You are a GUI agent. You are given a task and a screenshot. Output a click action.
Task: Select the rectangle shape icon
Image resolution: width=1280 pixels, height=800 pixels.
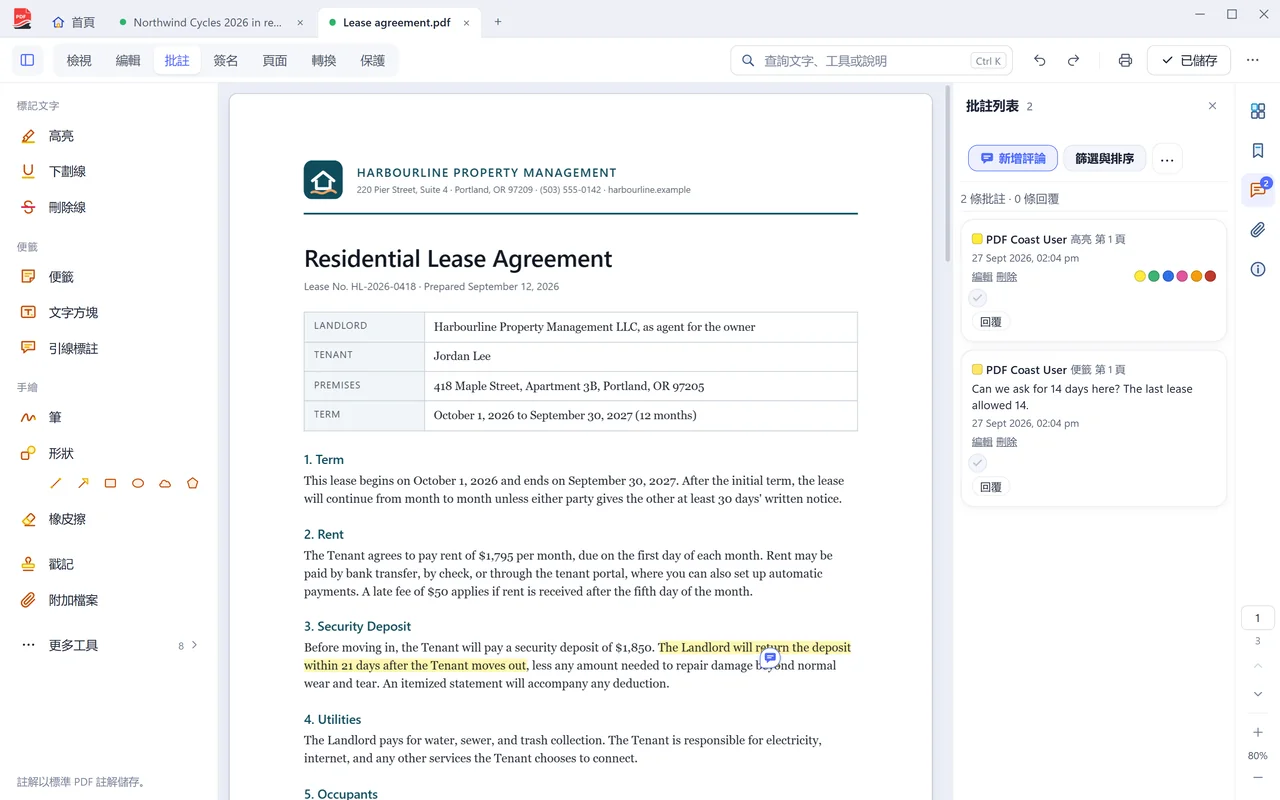111,483
